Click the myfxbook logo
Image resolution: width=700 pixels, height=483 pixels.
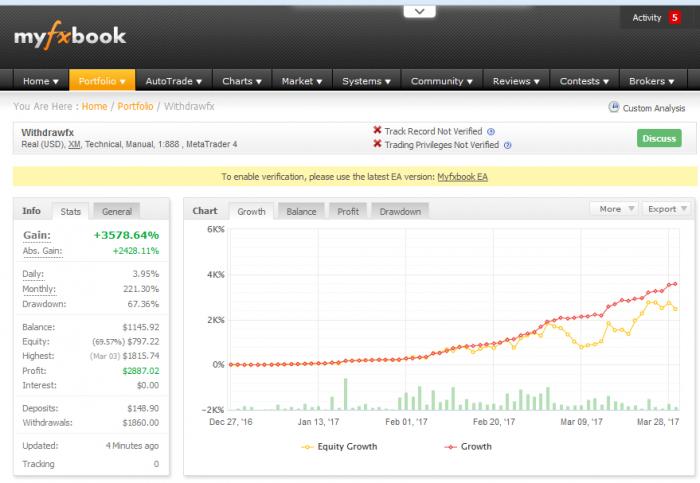tap(70, 35)
